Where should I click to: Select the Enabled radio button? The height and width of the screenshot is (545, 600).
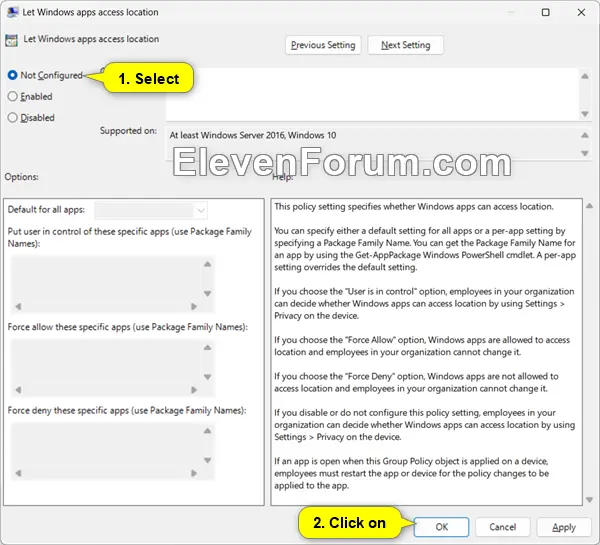tap(13, 96)
